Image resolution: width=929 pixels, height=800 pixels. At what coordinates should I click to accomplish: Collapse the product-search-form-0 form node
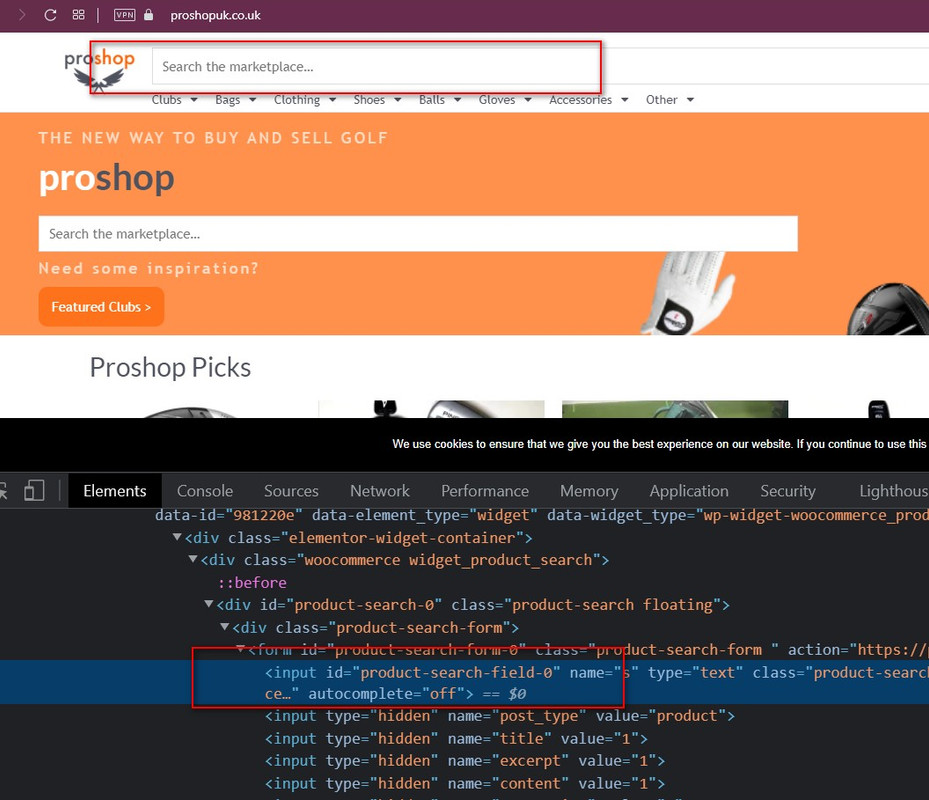241,649
